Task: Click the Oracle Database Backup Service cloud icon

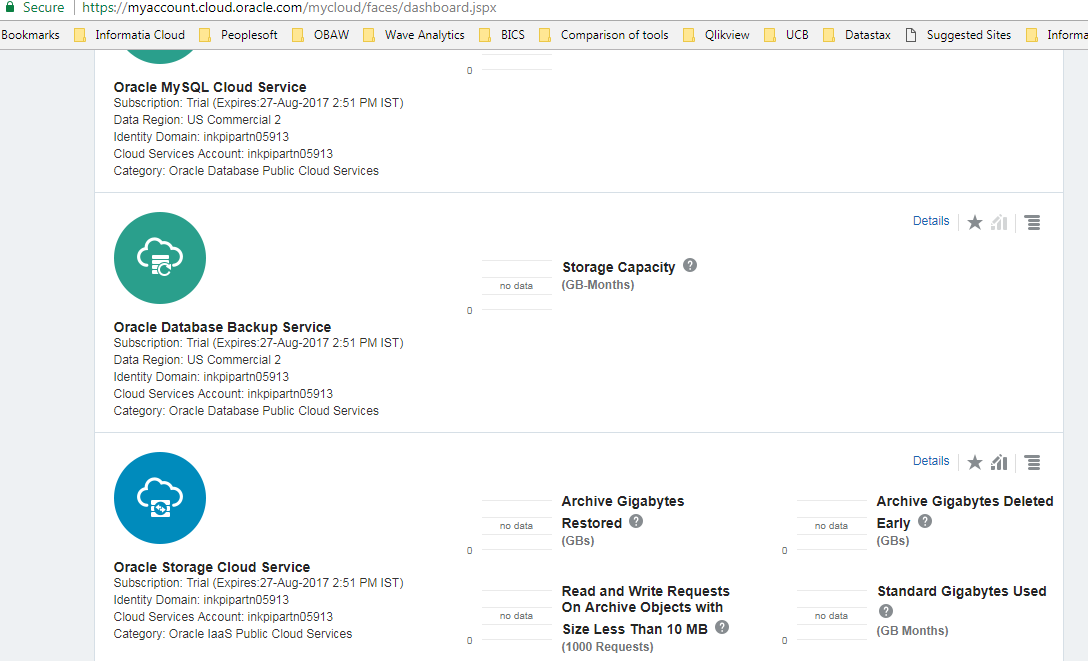Action: pos(160,258)
